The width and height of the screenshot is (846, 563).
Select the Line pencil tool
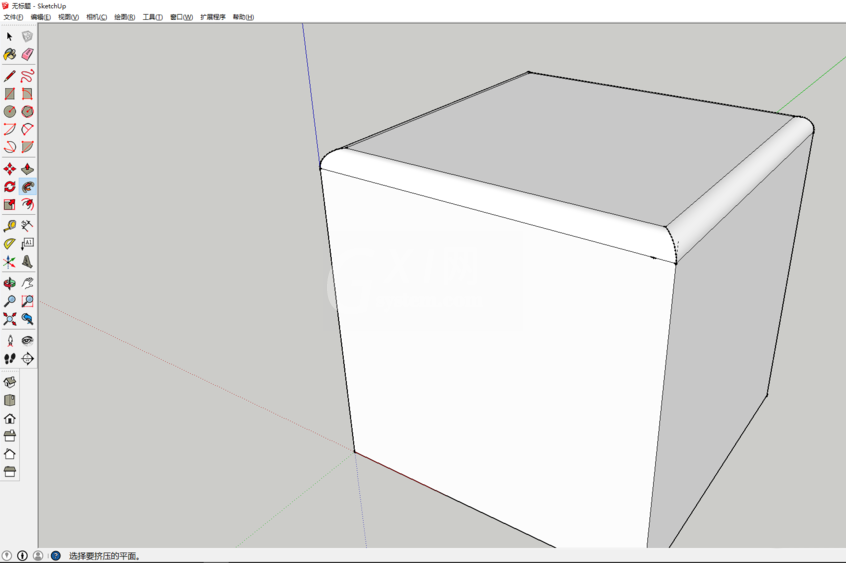10,76
